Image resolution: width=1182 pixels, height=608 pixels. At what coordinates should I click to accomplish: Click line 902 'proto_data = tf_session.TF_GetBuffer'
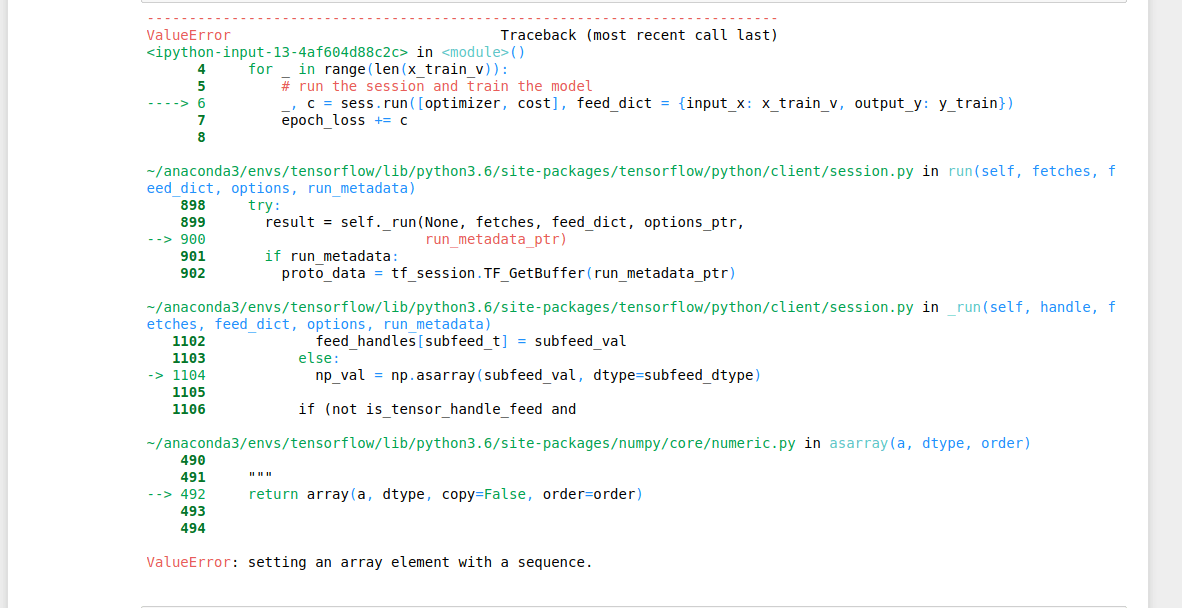pyautogui.click(x=508, y=273)
